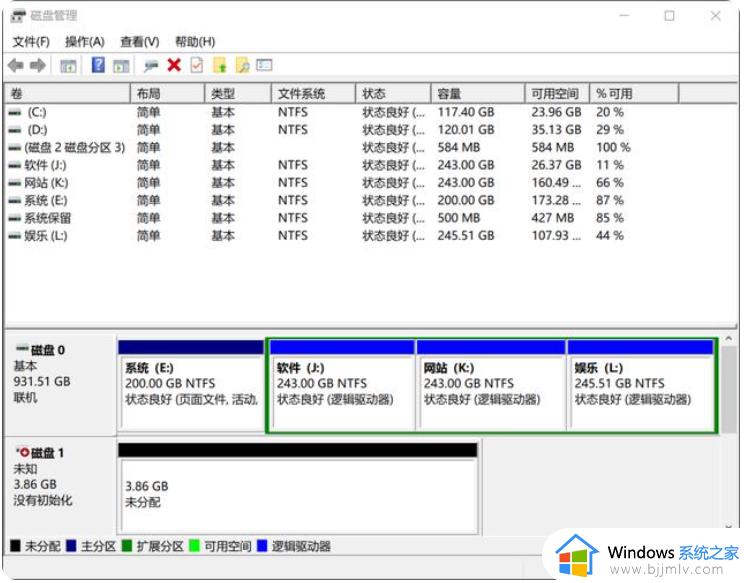Click the green 扩展分区 legend swatch
This screenshot has height=583, width=744.
point(127,546)
